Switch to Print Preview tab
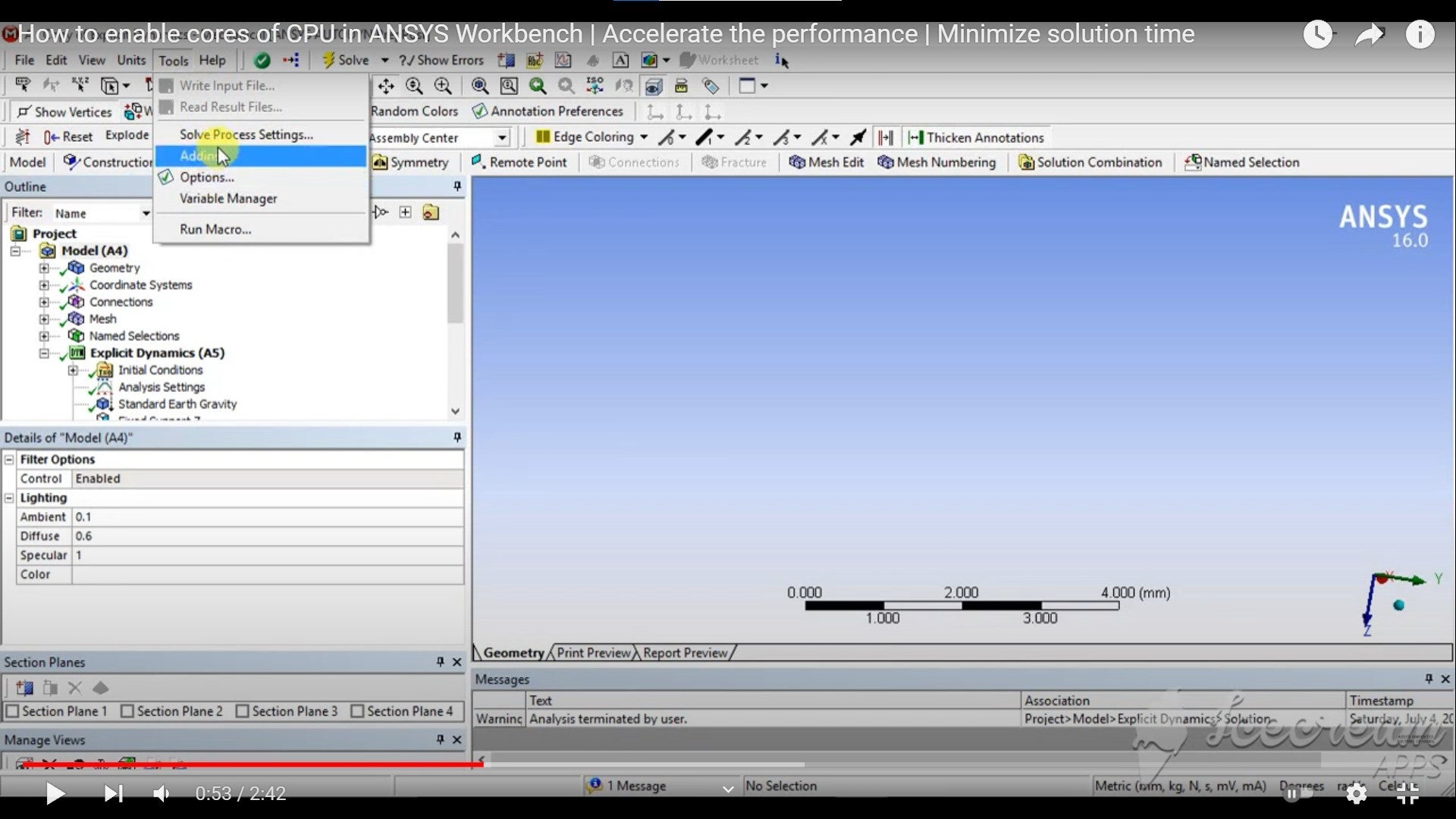1456x819 pixels. 594,653
